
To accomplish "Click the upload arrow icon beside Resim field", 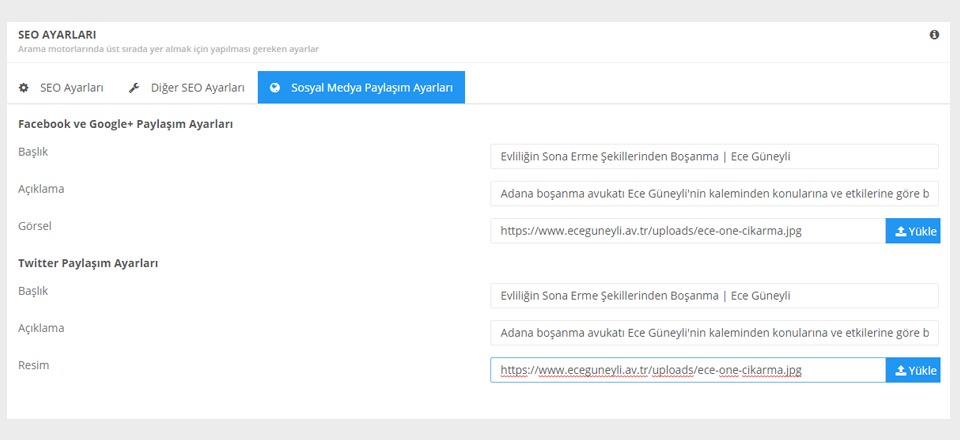I will (901, 370).
